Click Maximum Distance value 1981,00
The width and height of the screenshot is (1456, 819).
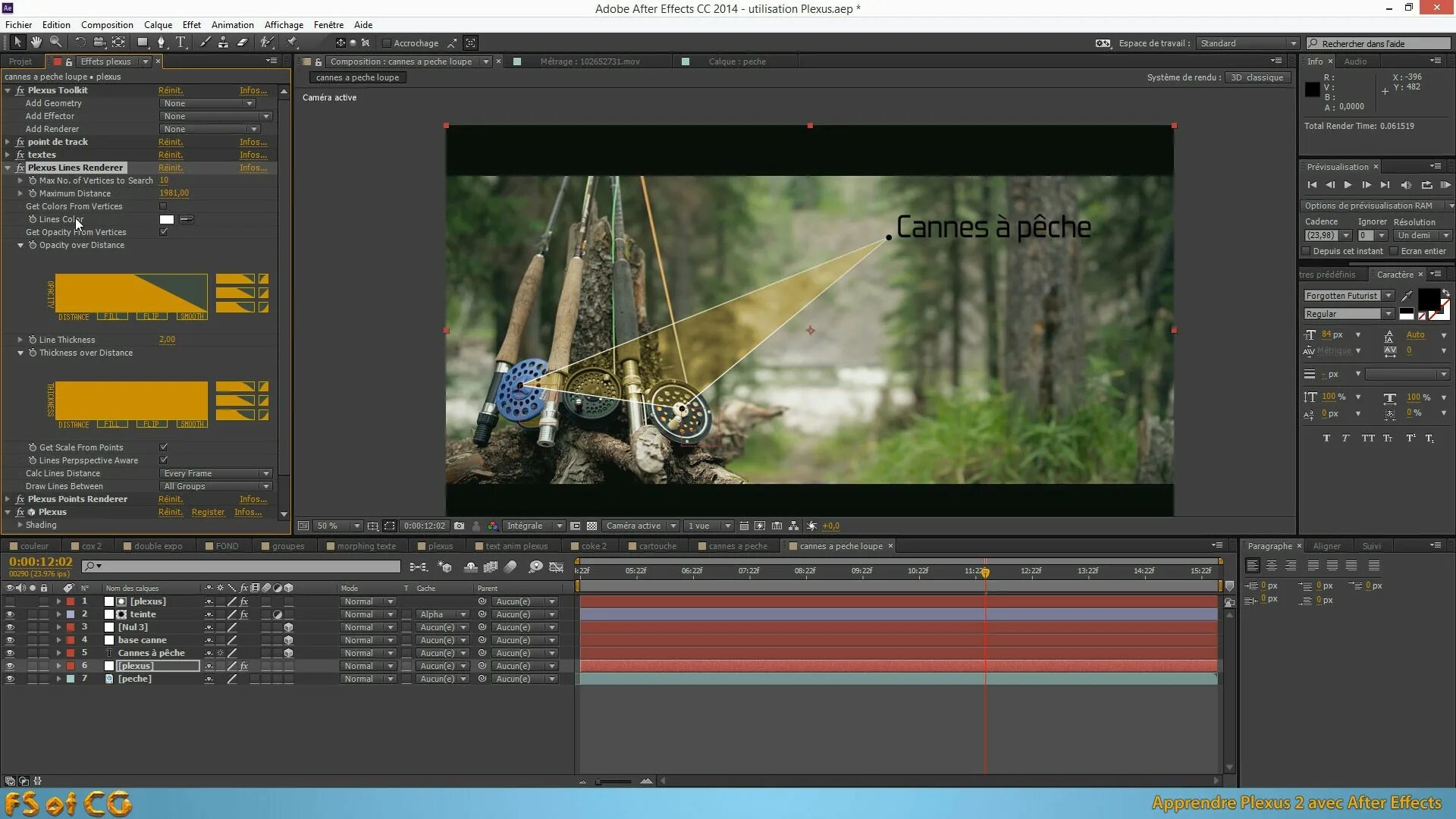pyautogui.click(x=174, y=193)
